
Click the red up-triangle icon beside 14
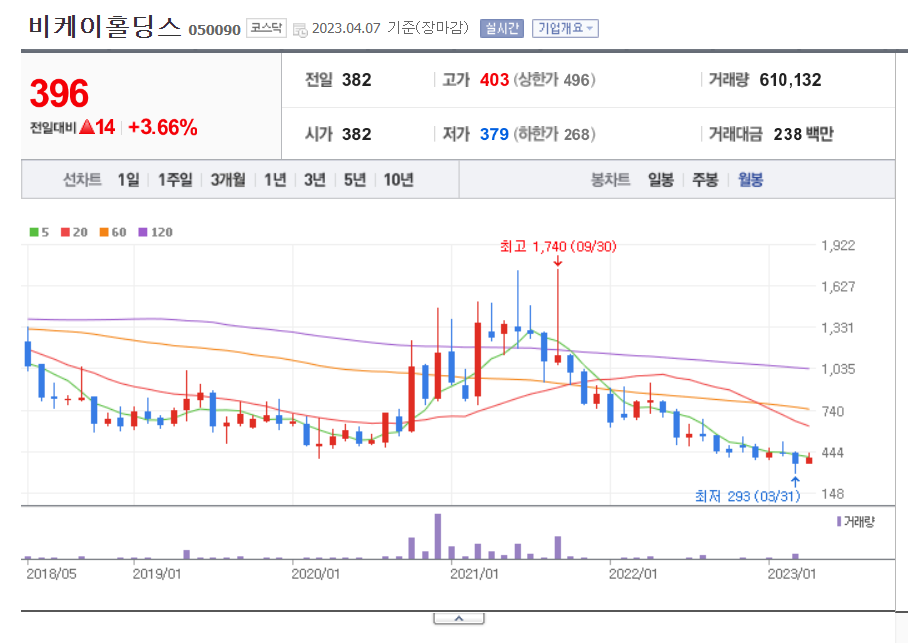click(87, 126)
